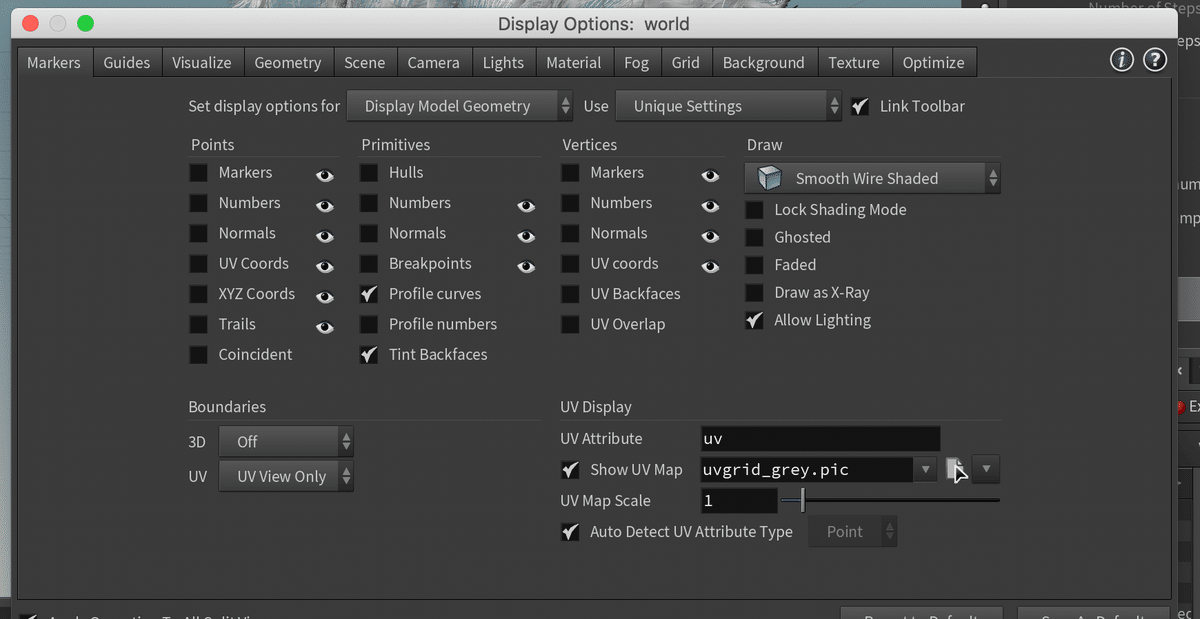Disable the Show UV Map checkbox

pos(571,470)
